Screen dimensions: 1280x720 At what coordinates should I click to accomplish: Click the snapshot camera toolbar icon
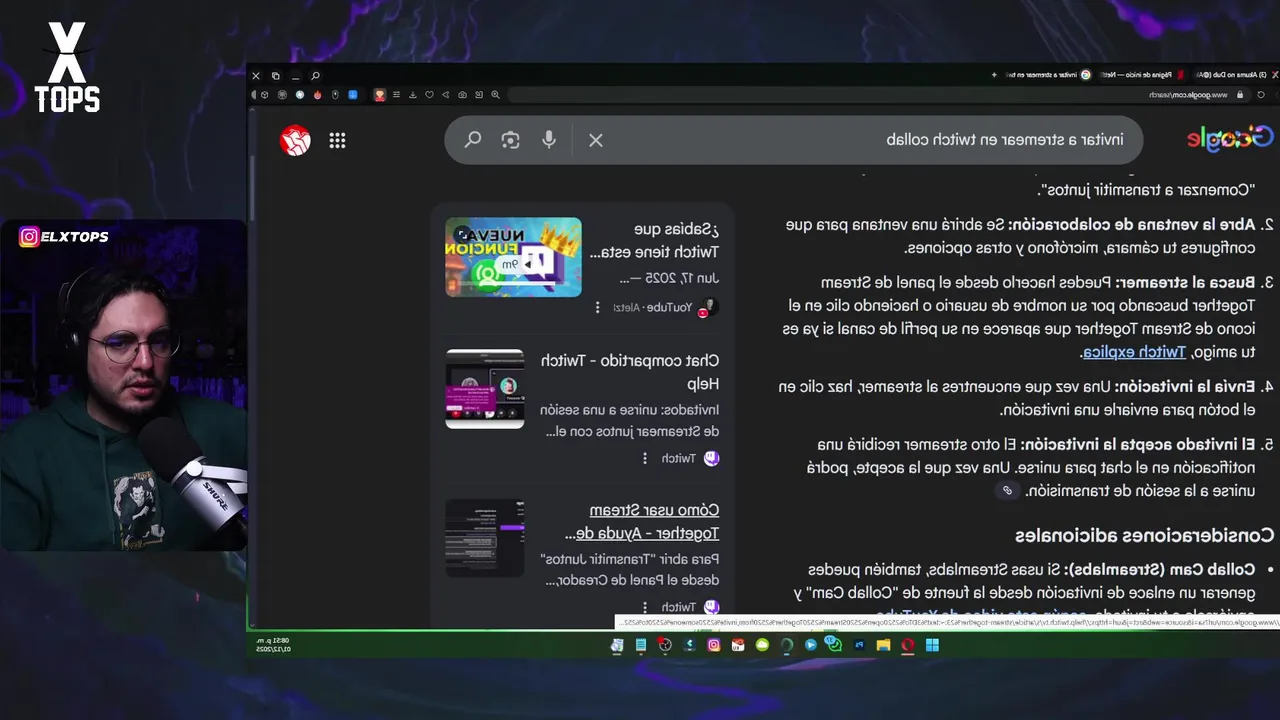click(462, 95)
